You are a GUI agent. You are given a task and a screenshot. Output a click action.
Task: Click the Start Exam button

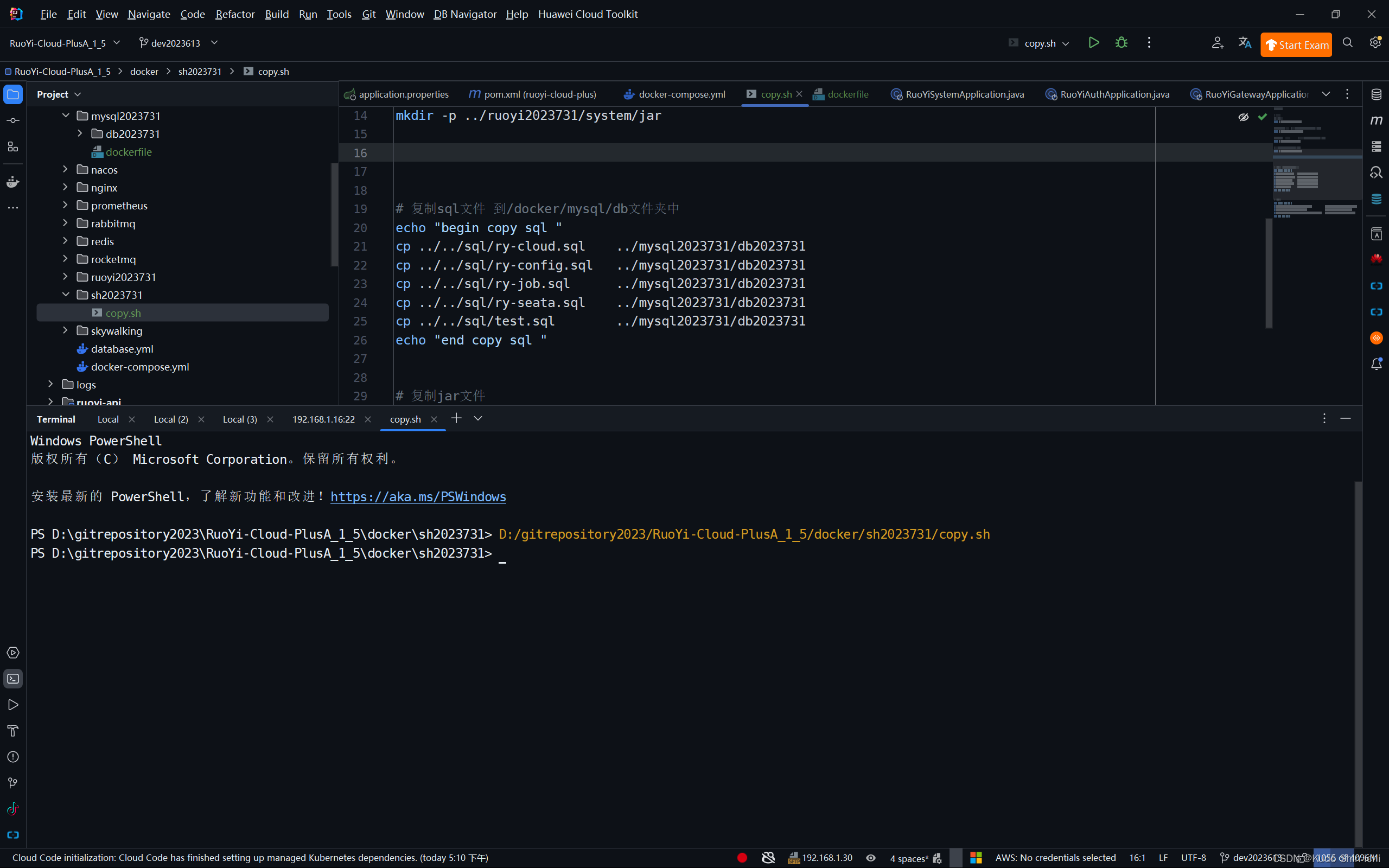point(1297,43)
